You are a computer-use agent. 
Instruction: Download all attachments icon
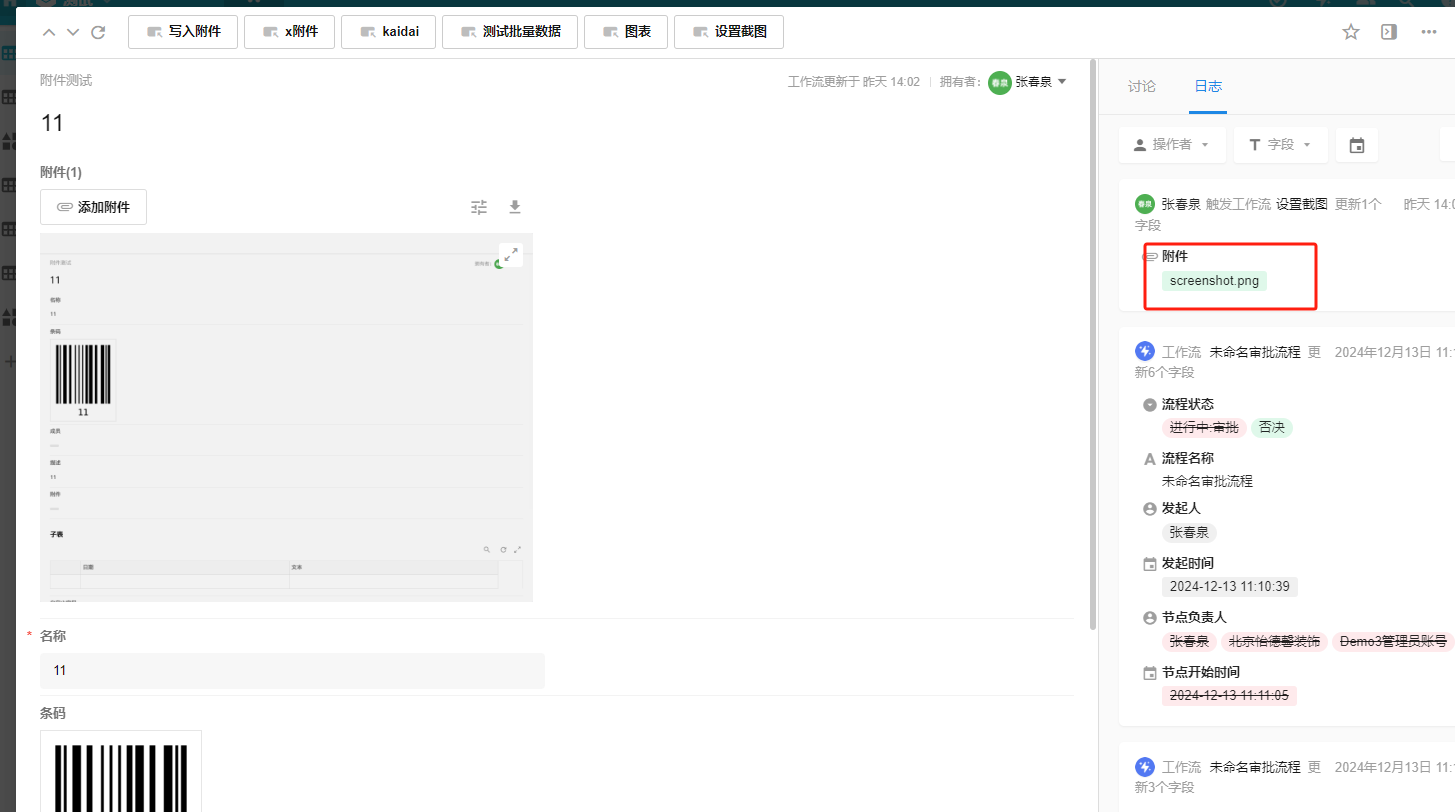point(515,207)
